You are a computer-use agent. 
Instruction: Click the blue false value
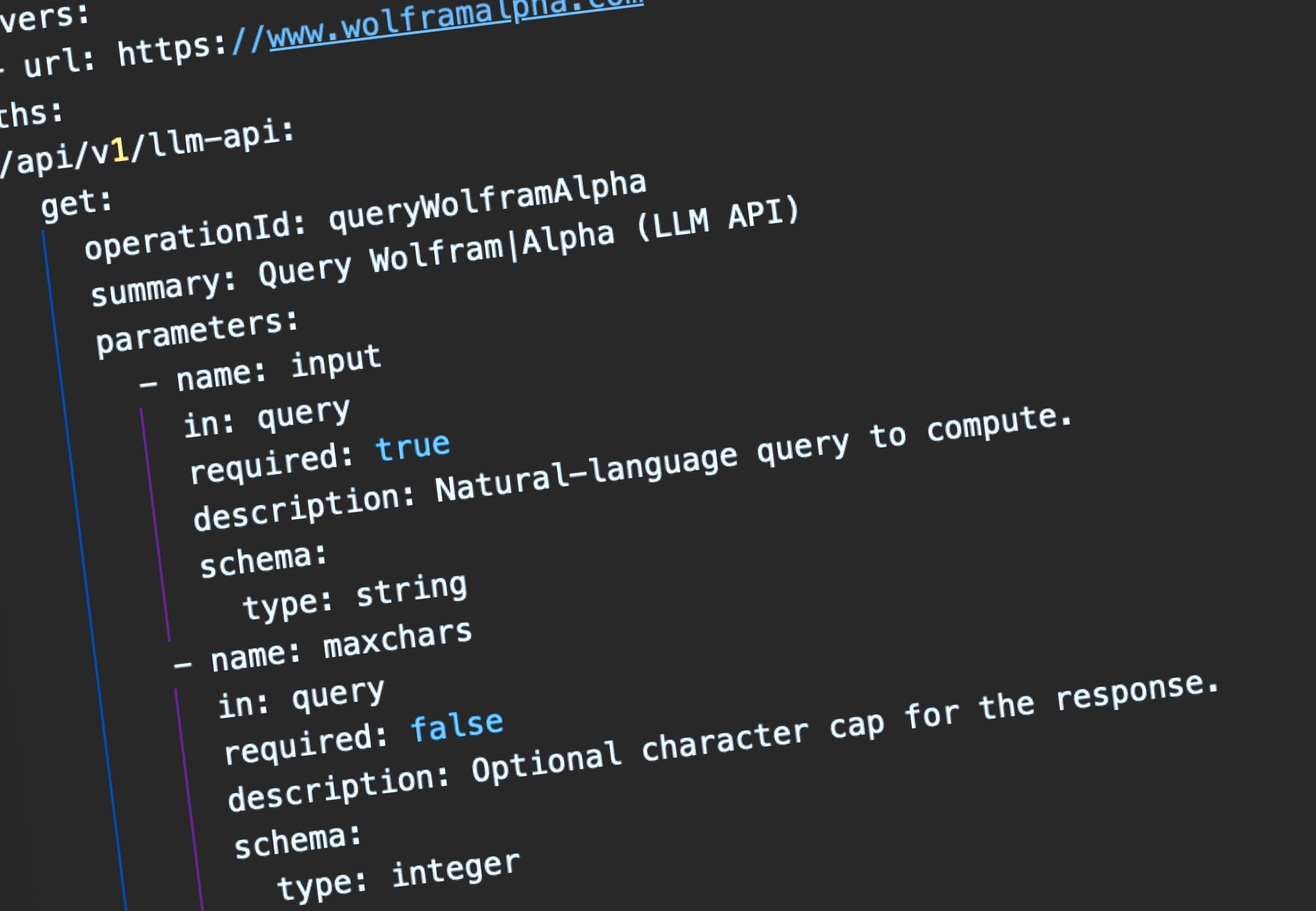tap(457, 726)
